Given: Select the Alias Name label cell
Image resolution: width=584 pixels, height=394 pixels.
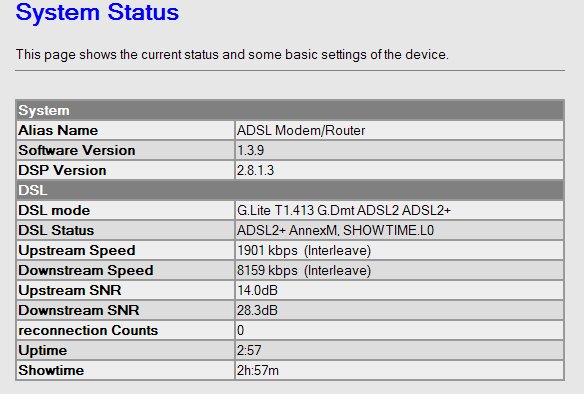Looking at the screenshot, I should [126, 130].
